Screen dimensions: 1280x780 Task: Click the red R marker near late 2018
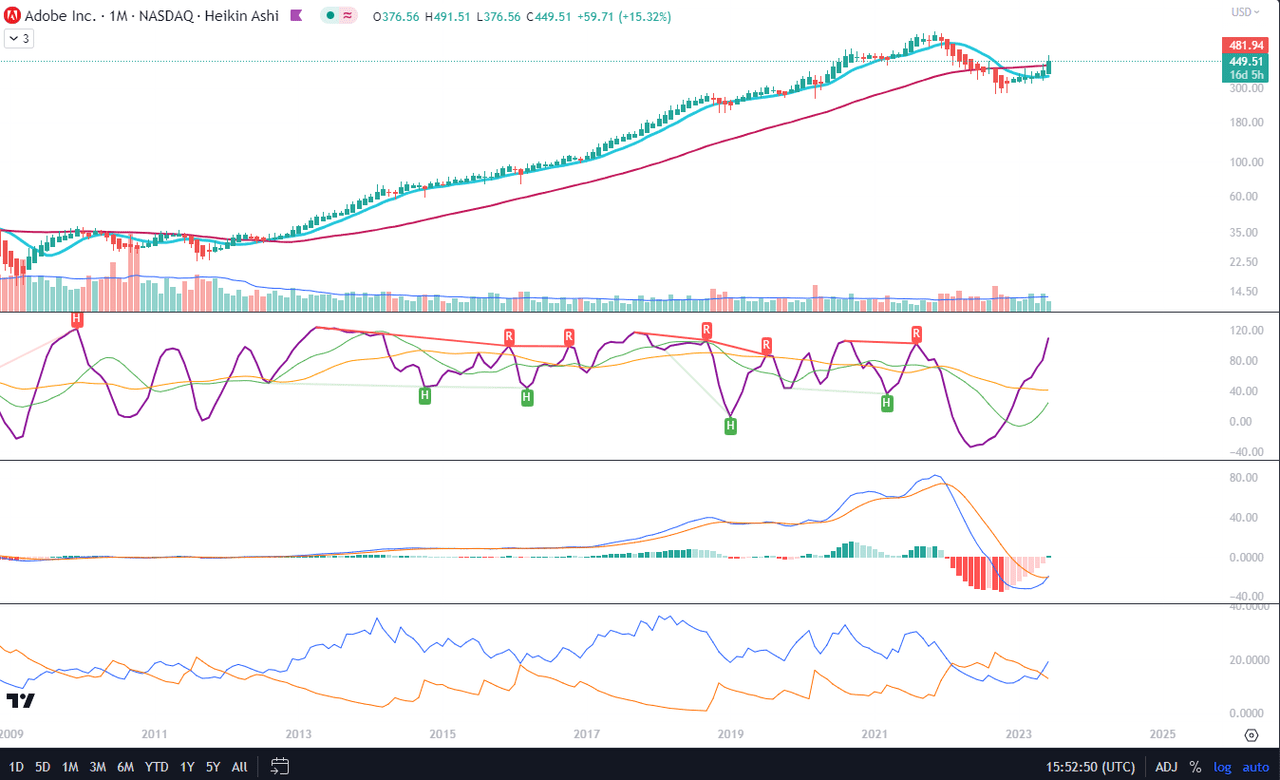point(706,329)
